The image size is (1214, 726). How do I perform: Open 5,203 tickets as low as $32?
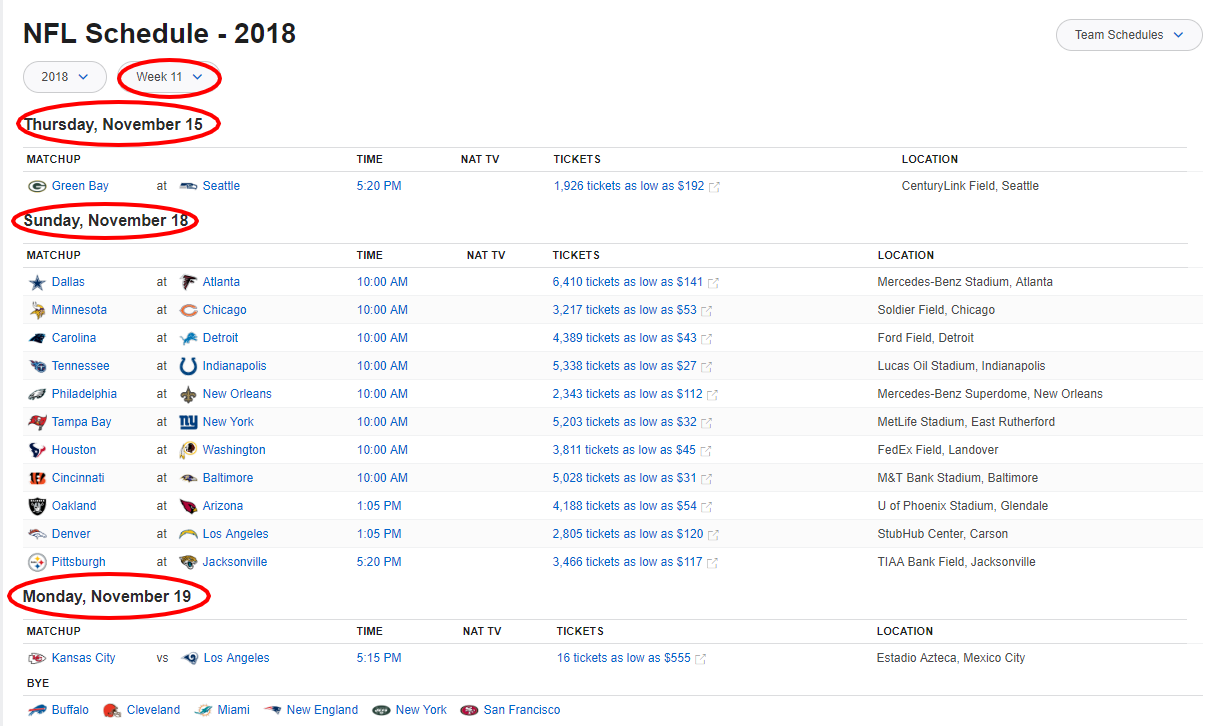pyautogui.click(x=625, y=422)
